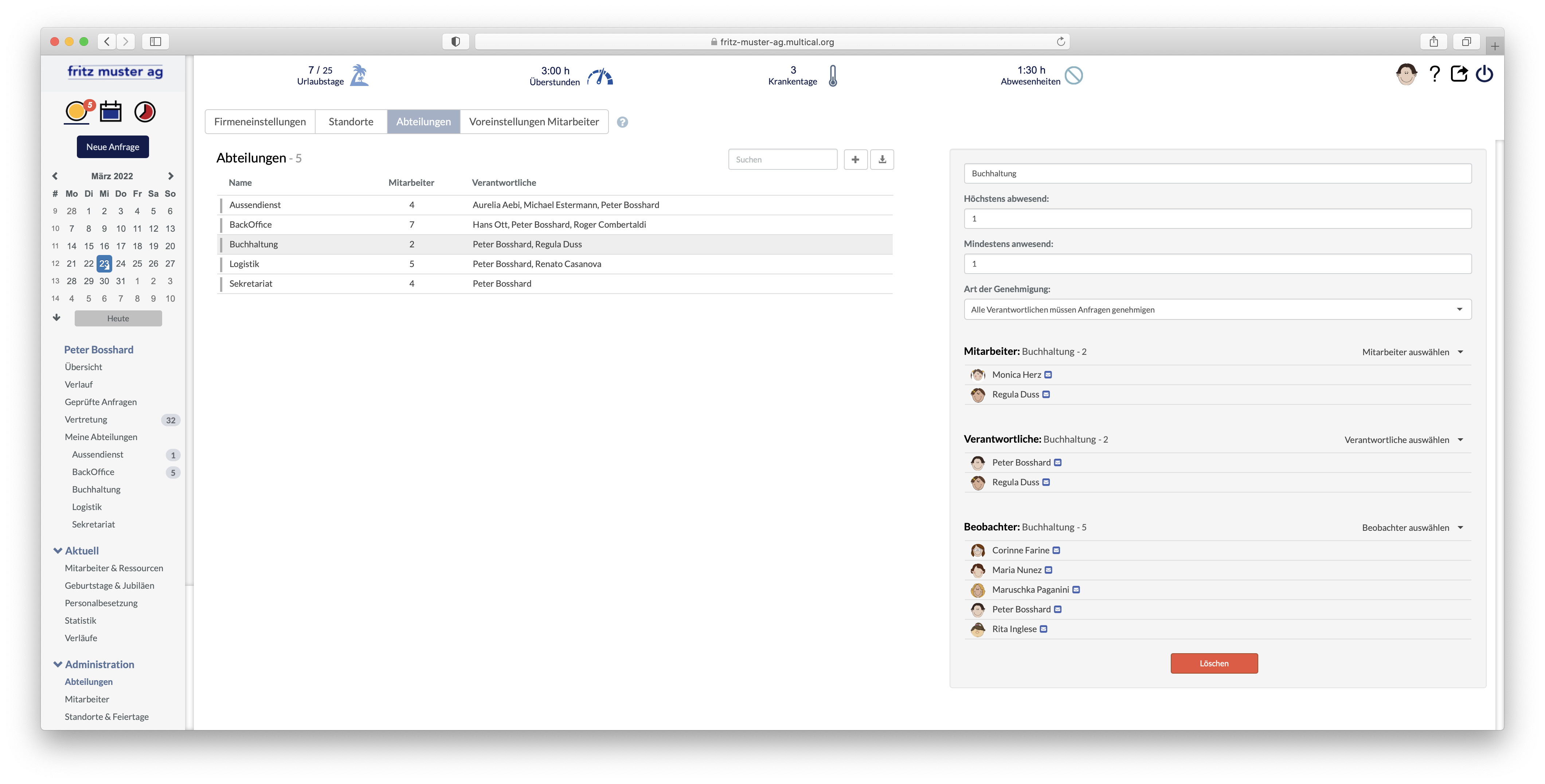Viewport: 1545px width, 784px height.
Task: Open Übersicht in sidebar
Action: (83, 367)
